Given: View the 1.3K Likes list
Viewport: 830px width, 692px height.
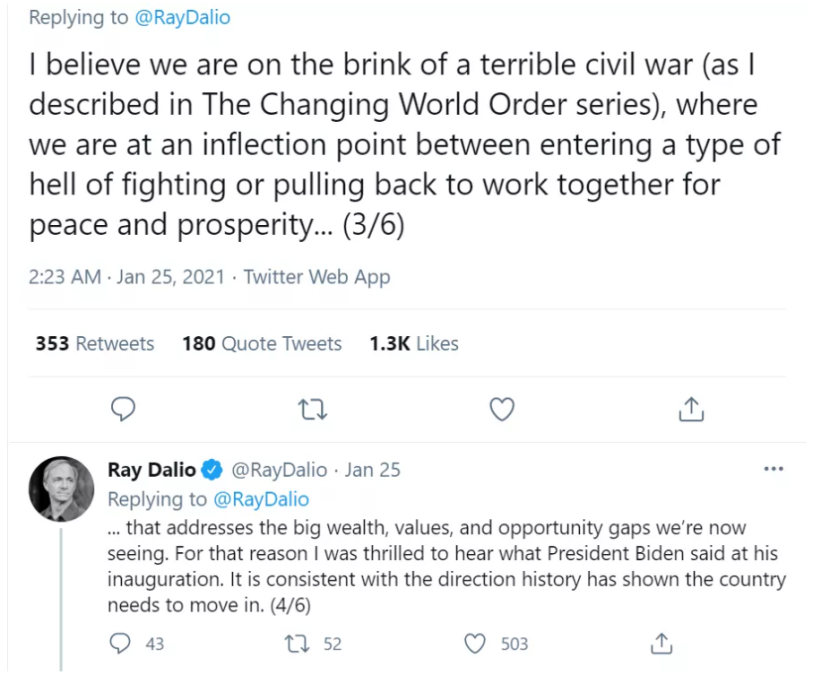Looking at the screenshot, I should point(414,344).
